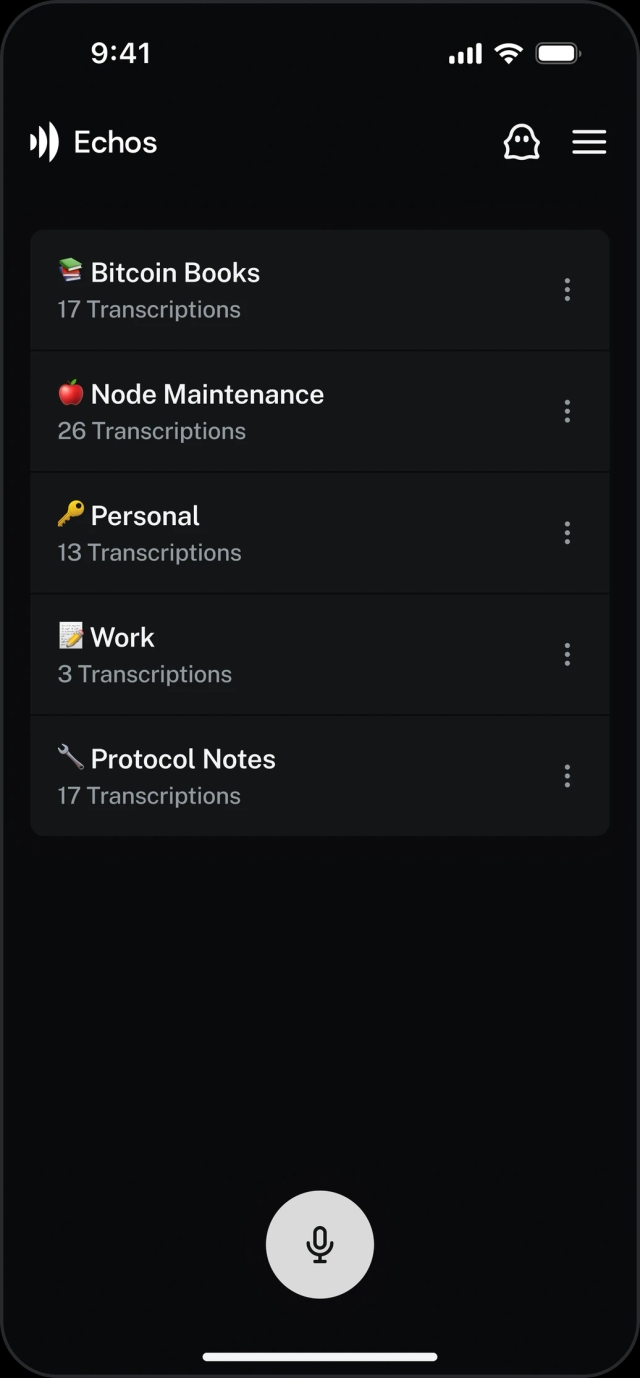The width and height of the screenshot is (640, 1378).
Task: Tap the Echos sound wave logo icon
Action: coord(42,142)
